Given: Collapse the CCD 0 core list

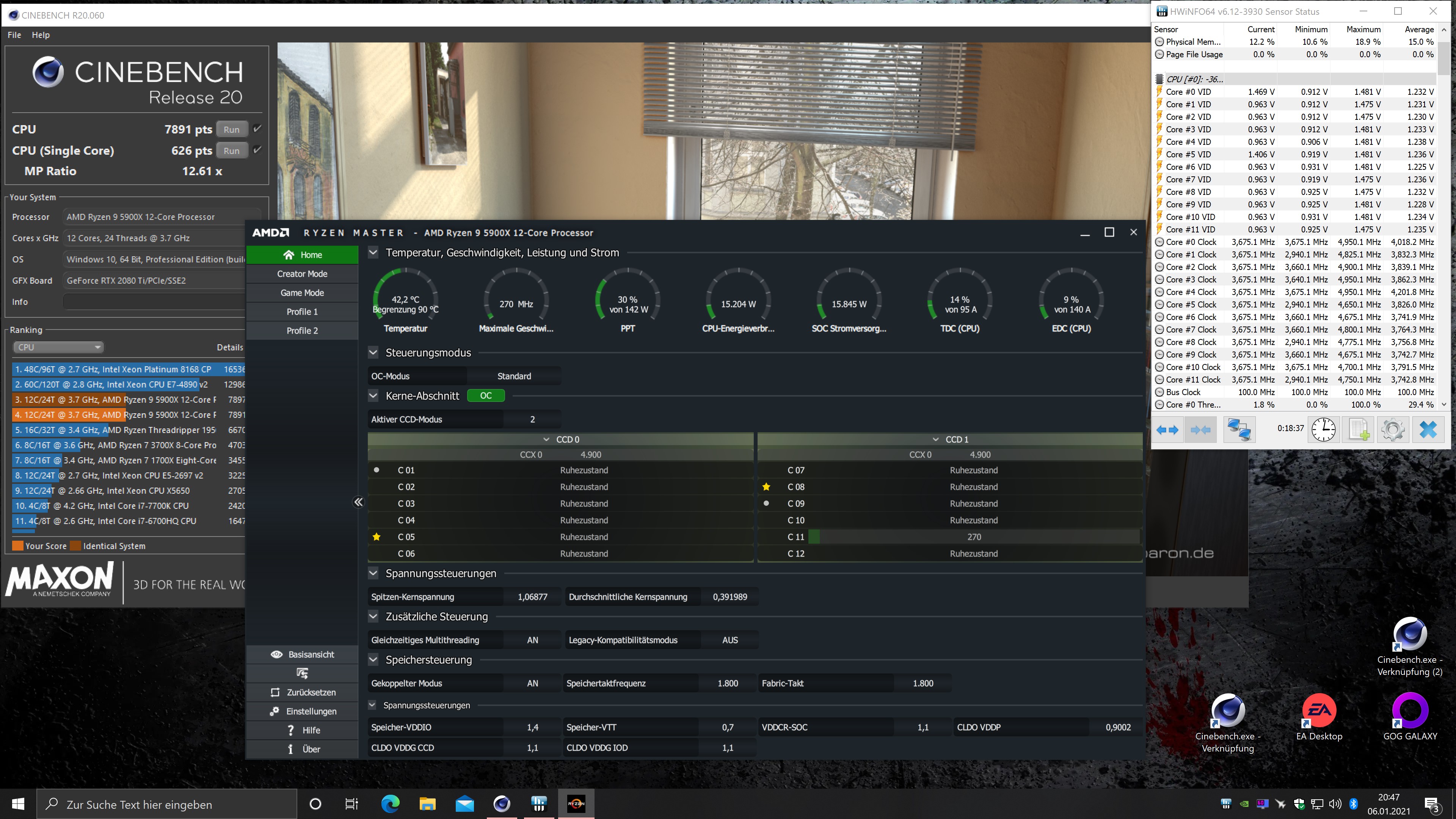Looking at the screenshot, I should tap(546, 439).
